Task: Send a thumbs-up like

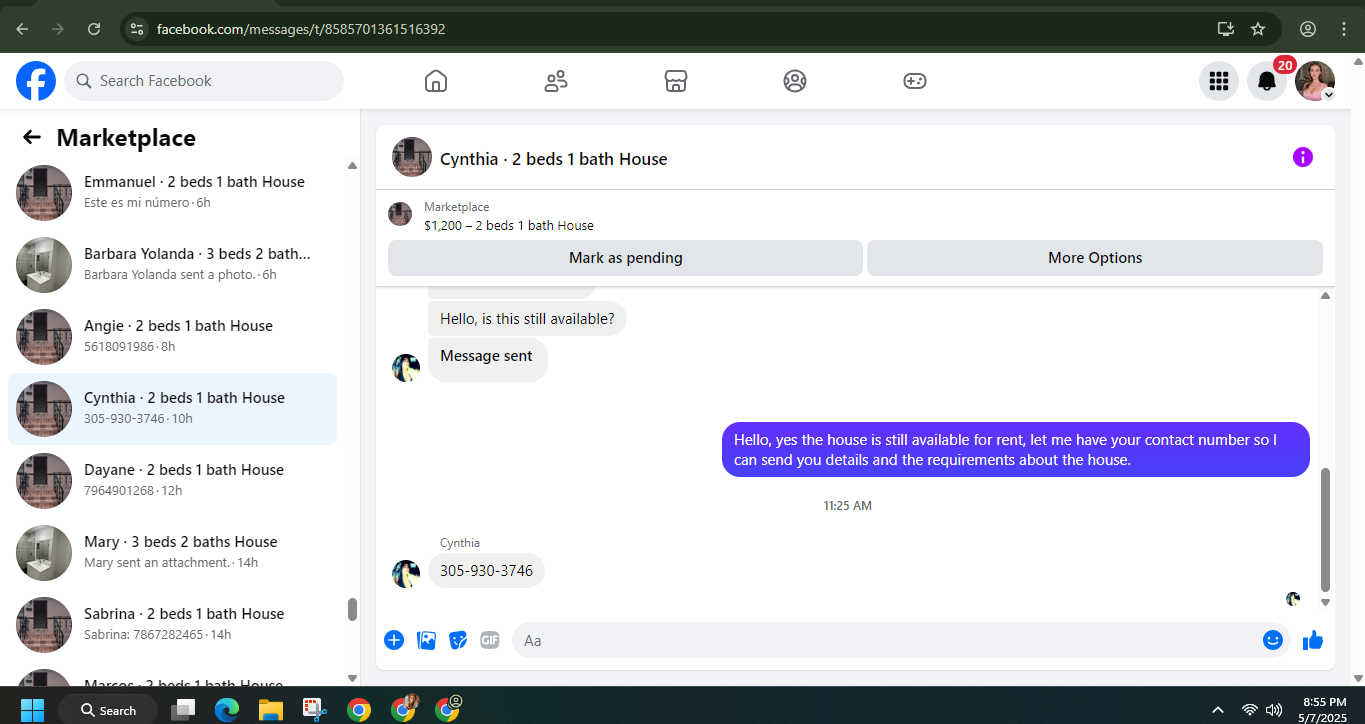Action: point(1313,640)
